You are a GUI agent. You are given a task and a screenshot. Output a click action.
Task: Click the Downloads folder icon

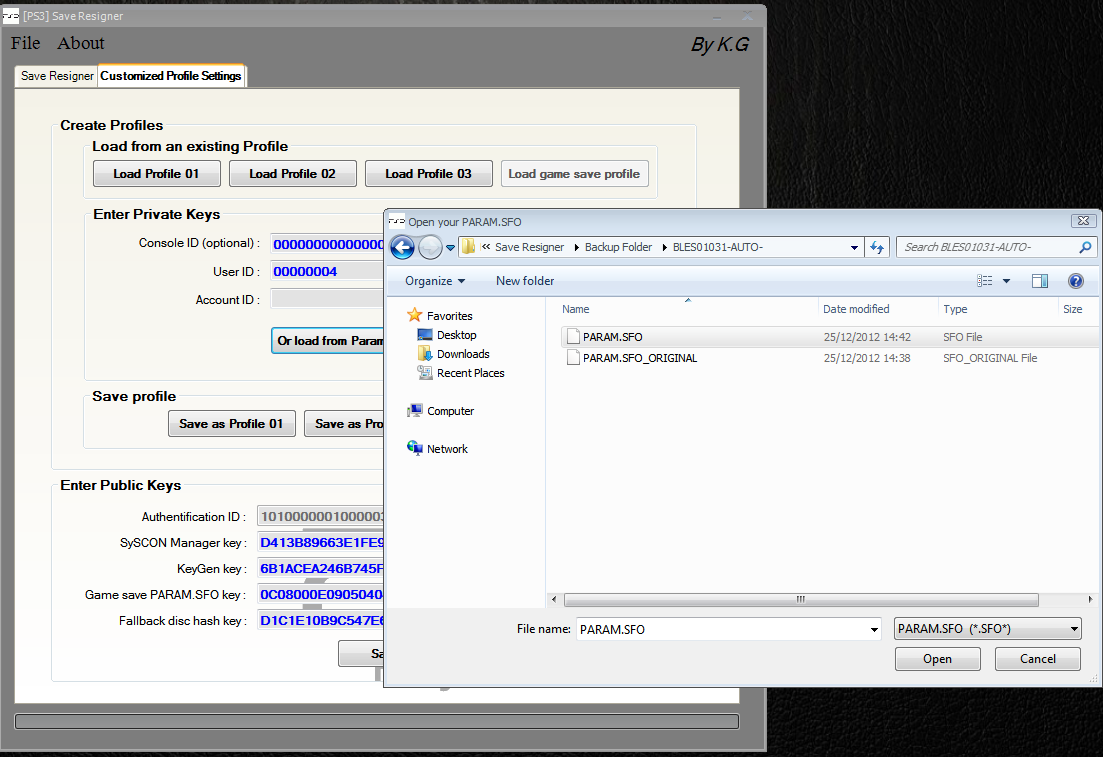(x=425, y=353)
